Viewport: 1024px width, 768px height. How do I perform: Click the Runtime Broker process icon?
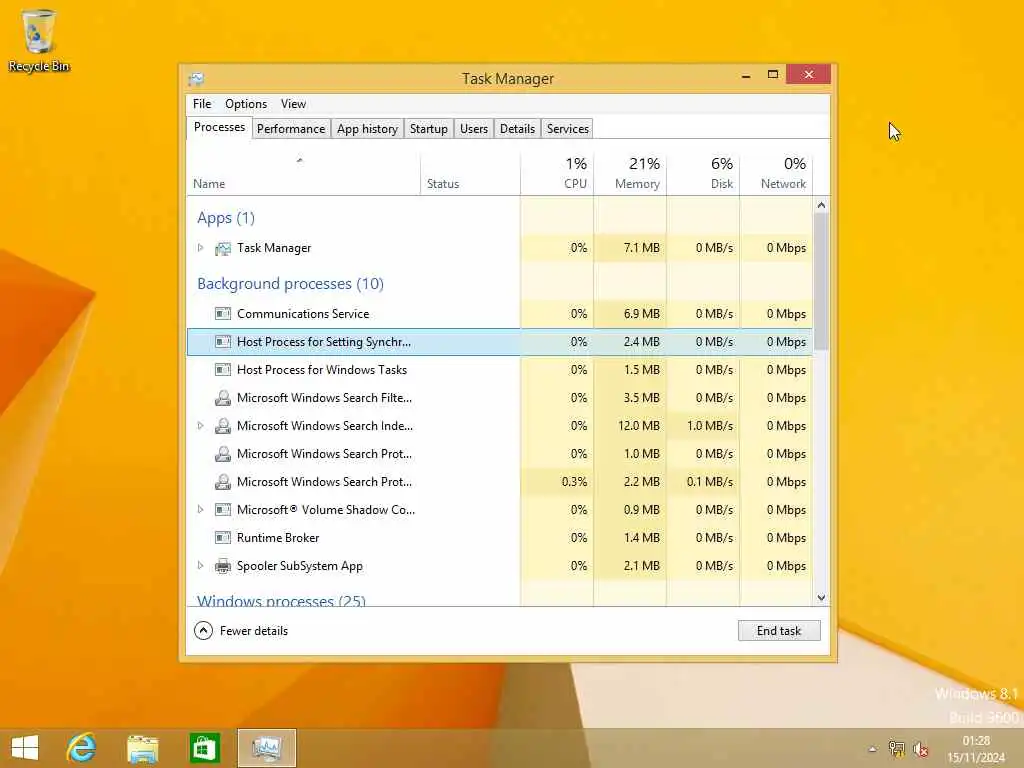coord(223,537)
